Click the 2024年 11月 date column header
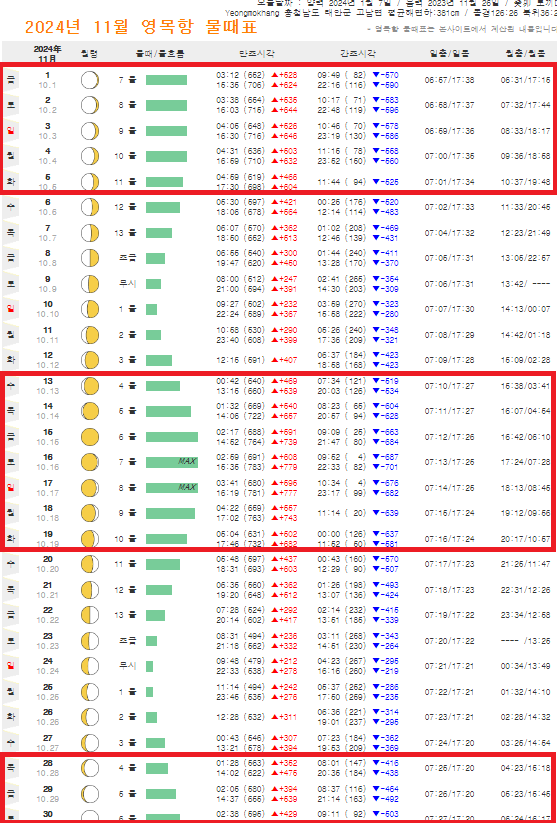This screenshot has width=557, height=823. coord(48,54)
